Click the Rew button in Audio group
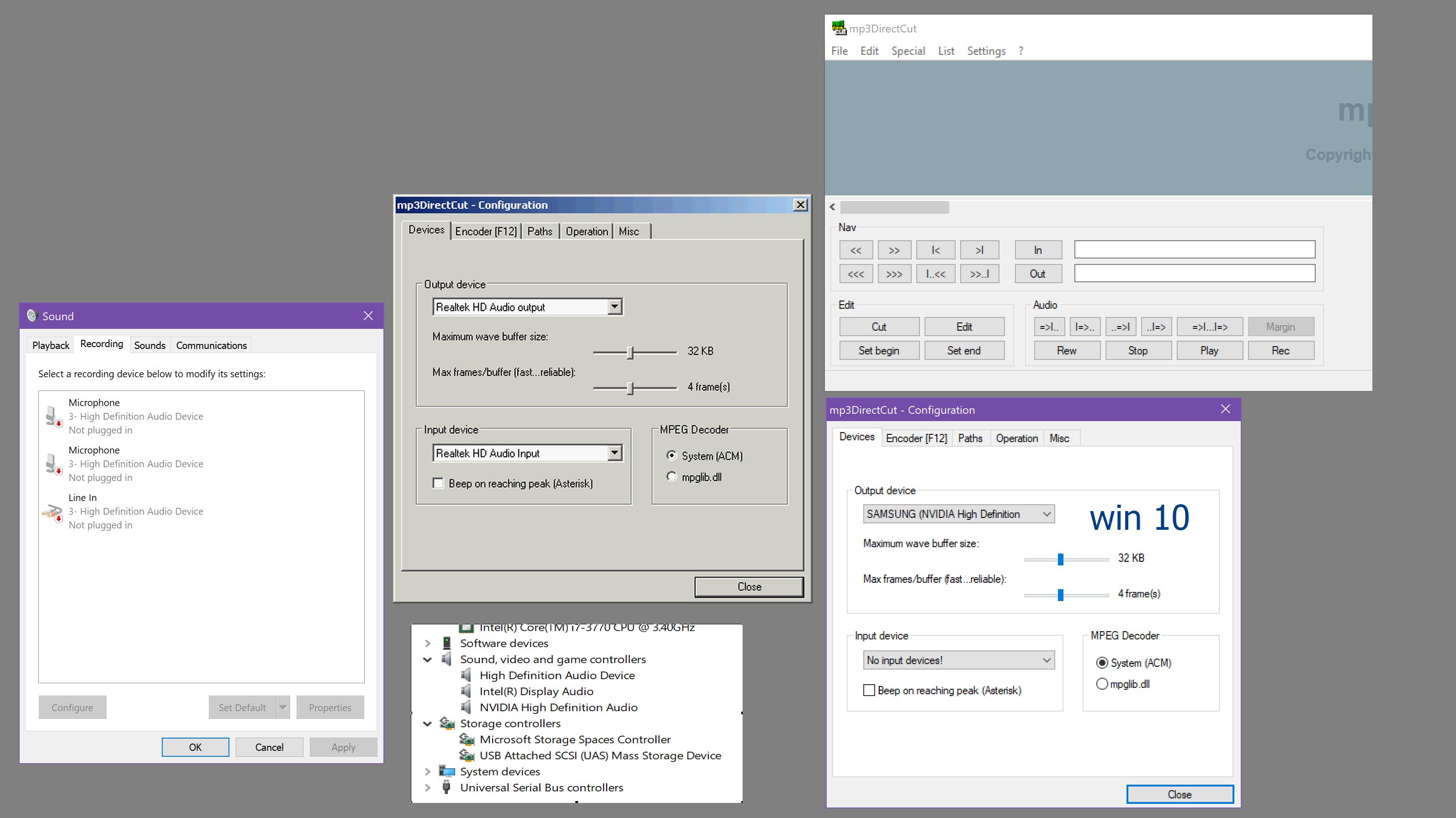 pyautogui.click(x=1067, y=350)
